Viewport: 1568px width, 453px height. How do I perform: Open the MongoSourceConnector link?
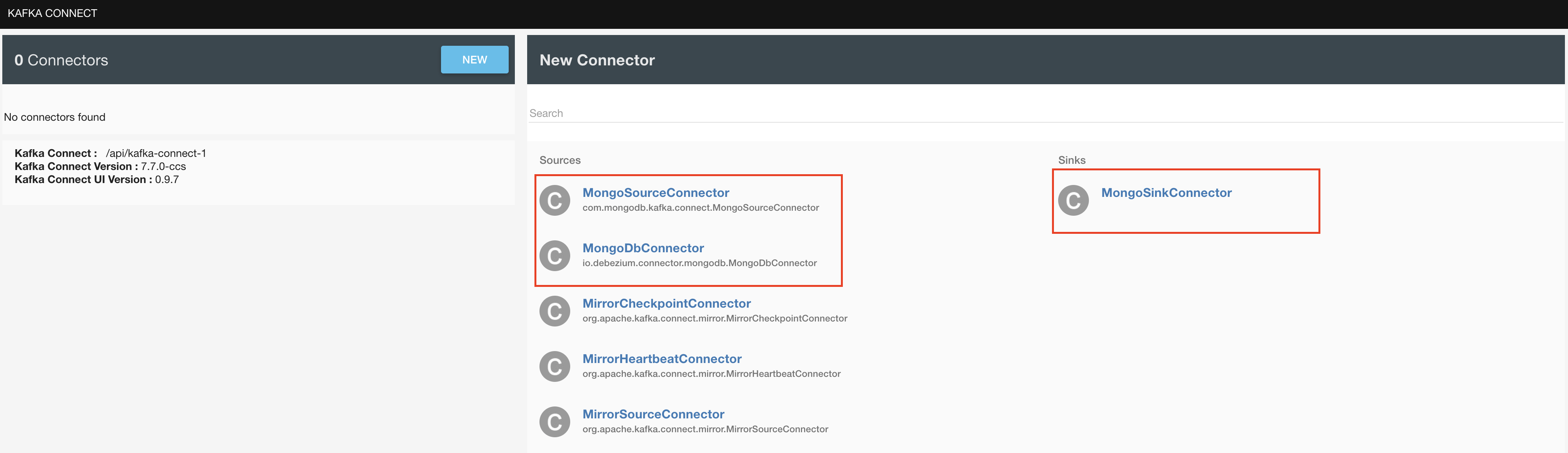point(656,192)
